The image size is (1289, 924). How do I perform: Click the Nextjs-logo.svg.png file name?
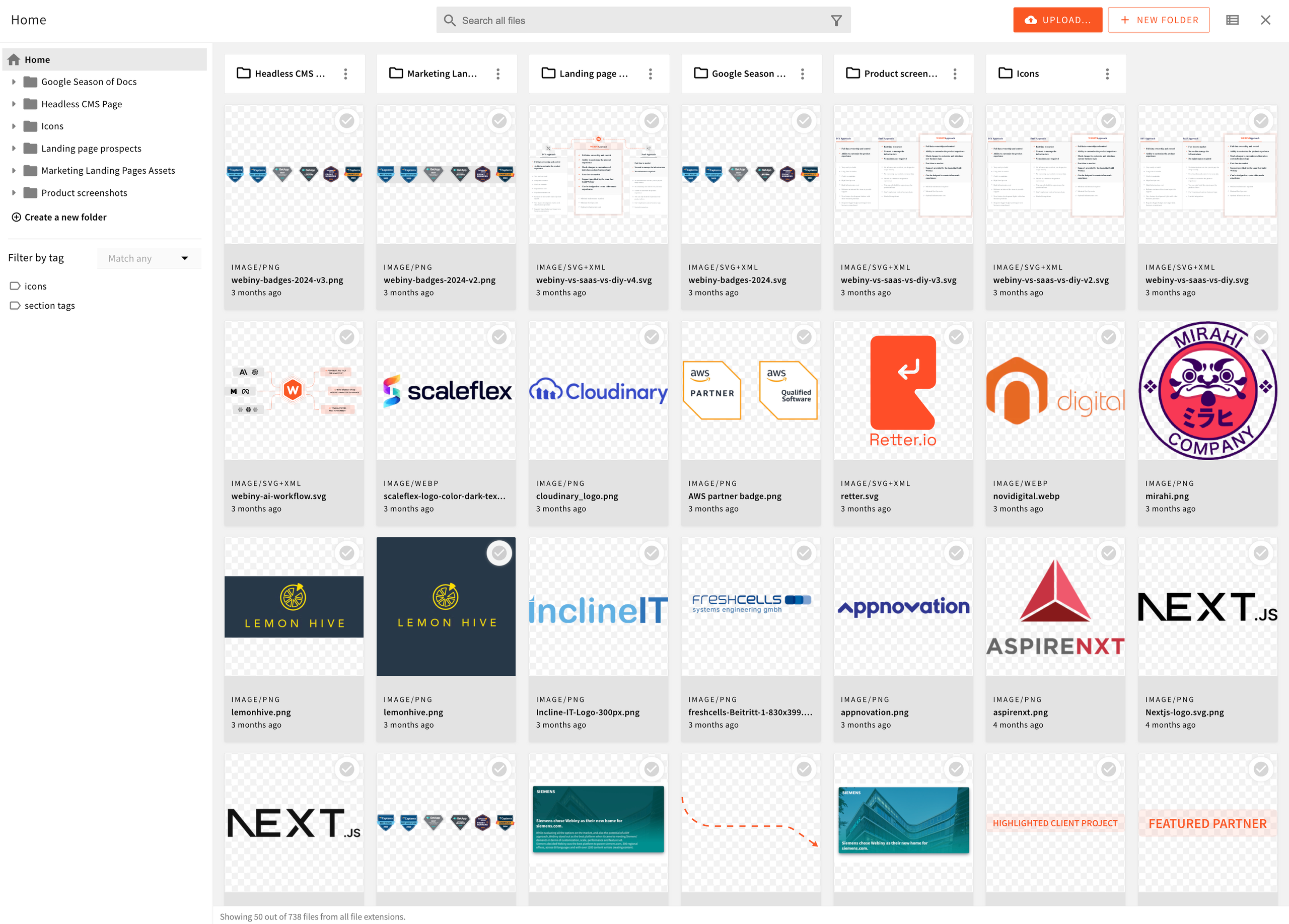point(1184,712)
